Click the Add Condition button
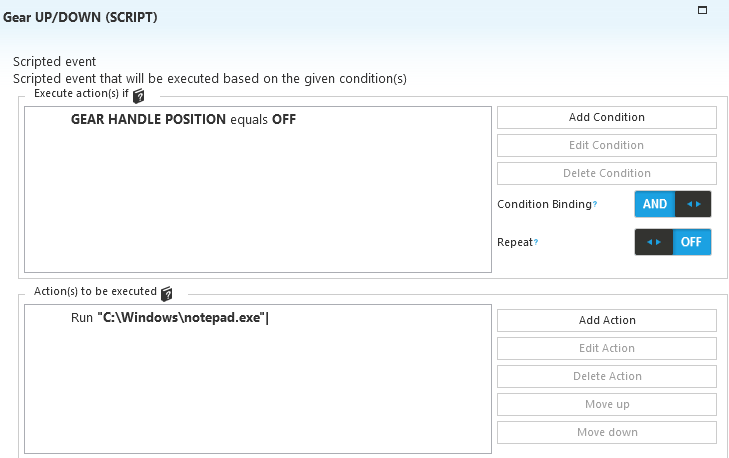This screenshot has height=458, width=729. 607,118
